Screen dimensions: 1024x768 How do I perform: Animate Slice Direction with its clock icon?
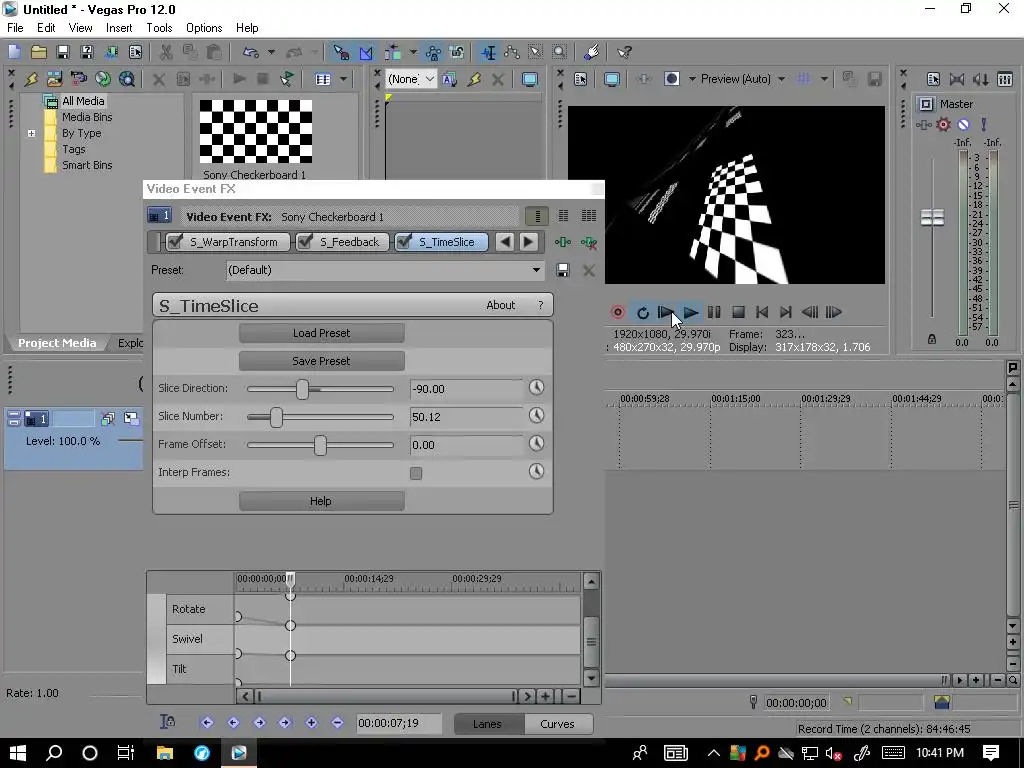coord(536,388)
